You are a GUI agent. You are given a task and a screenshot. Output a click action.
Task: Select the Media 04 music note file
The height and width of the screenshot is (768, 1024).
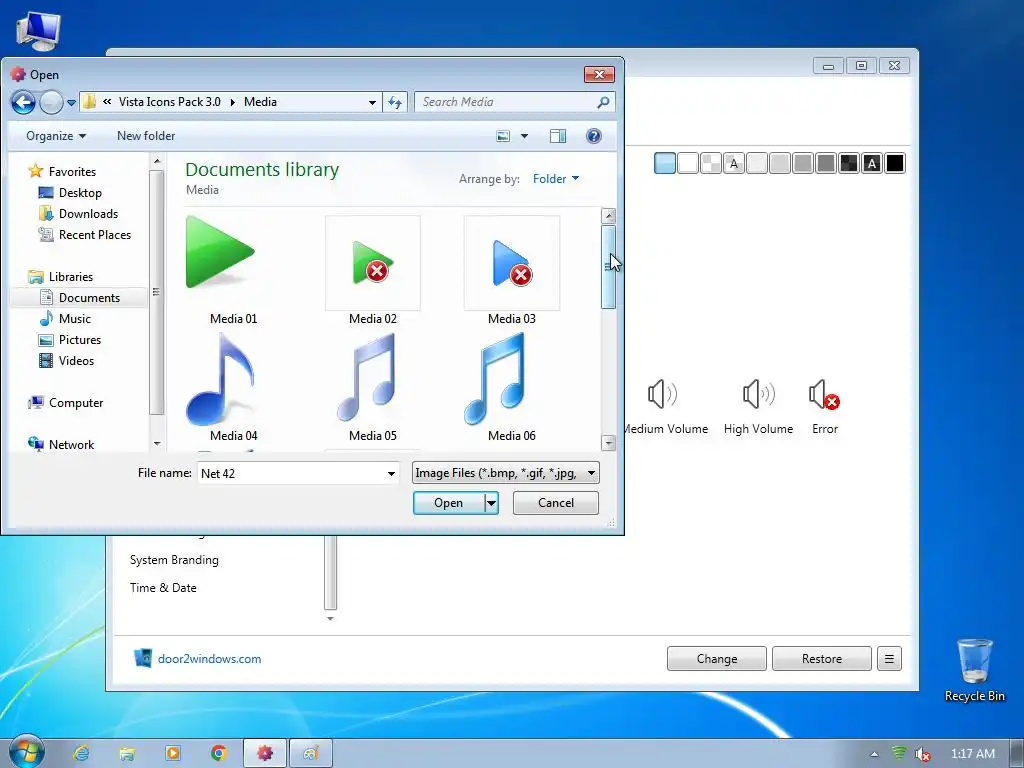click(220, 379)
